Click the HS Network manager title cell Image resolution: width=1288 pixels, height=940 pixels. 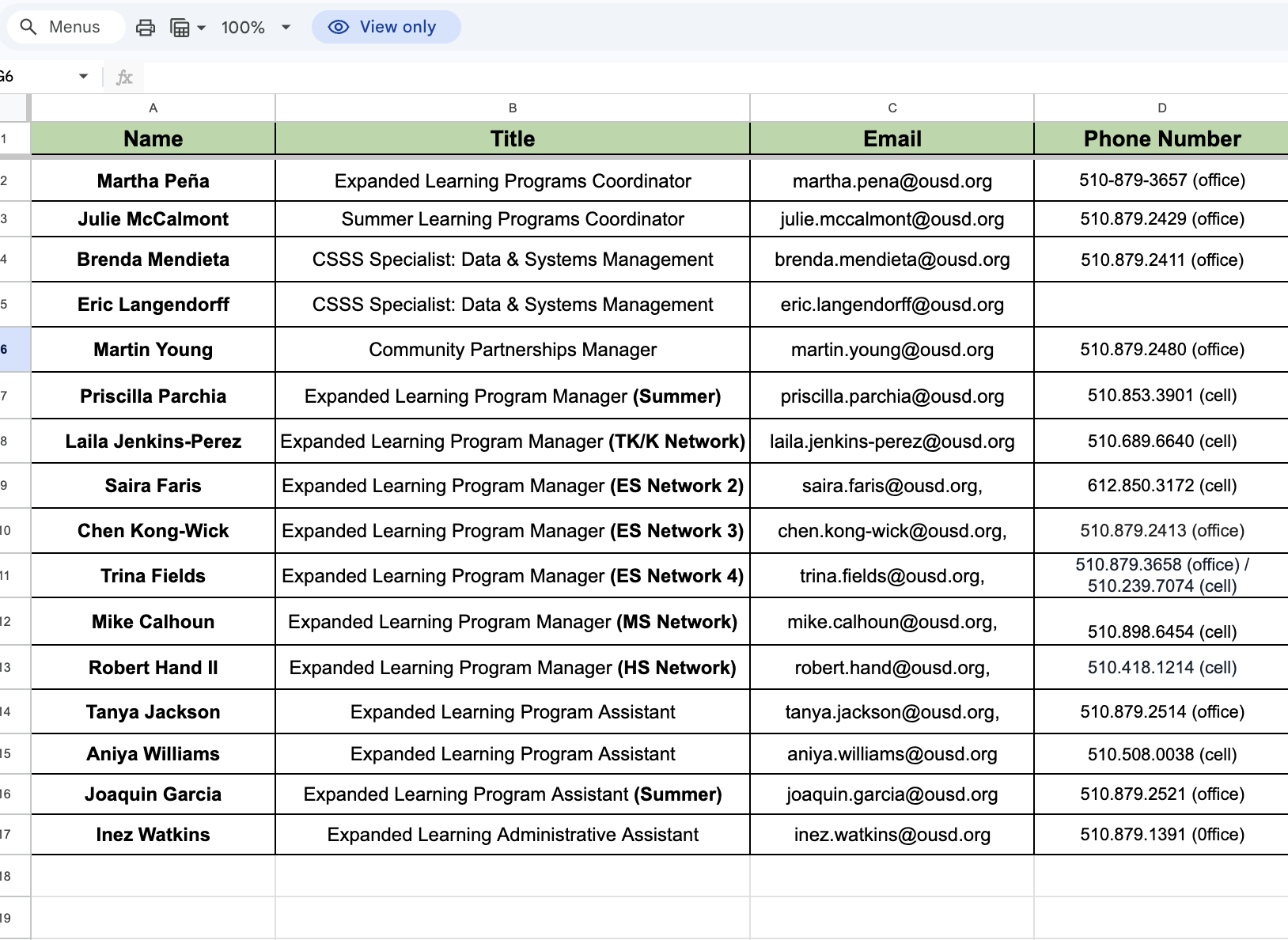513,668
